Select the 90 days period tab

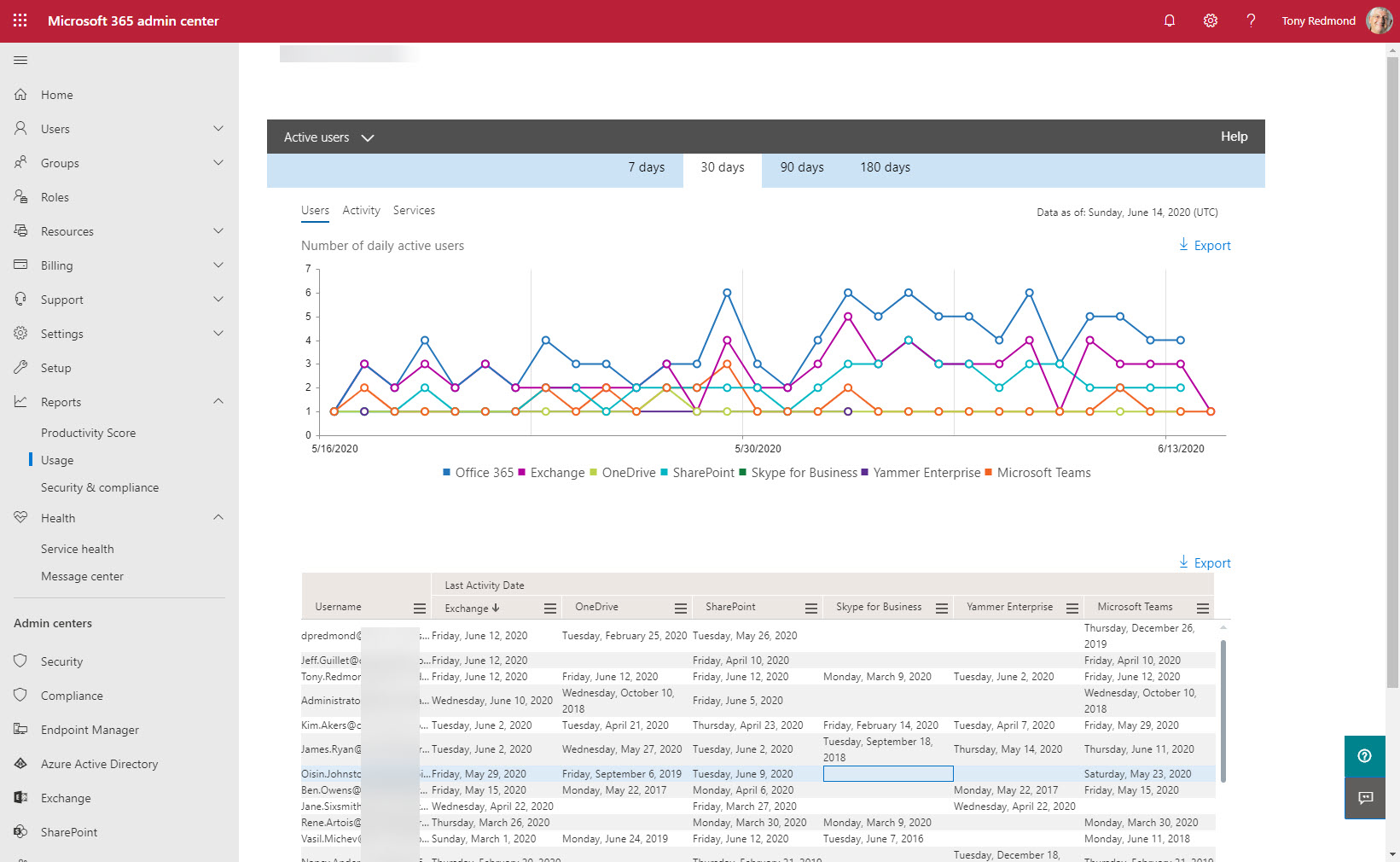pyautogui.click(x=802, y=167)
